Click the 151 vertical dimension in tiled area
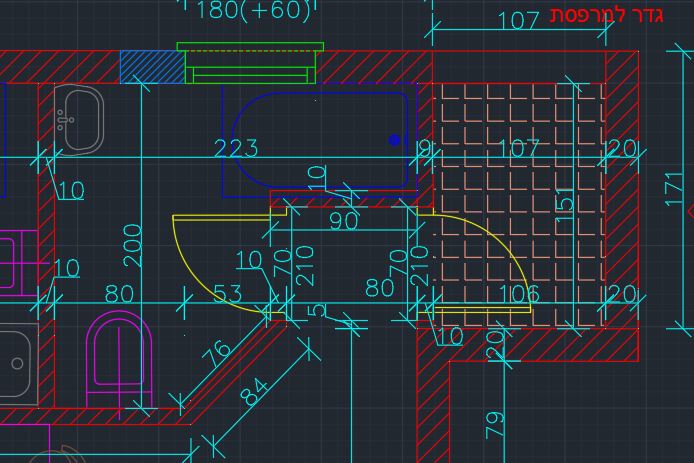Viewport: 694px width, 463px height. point(564,204)
